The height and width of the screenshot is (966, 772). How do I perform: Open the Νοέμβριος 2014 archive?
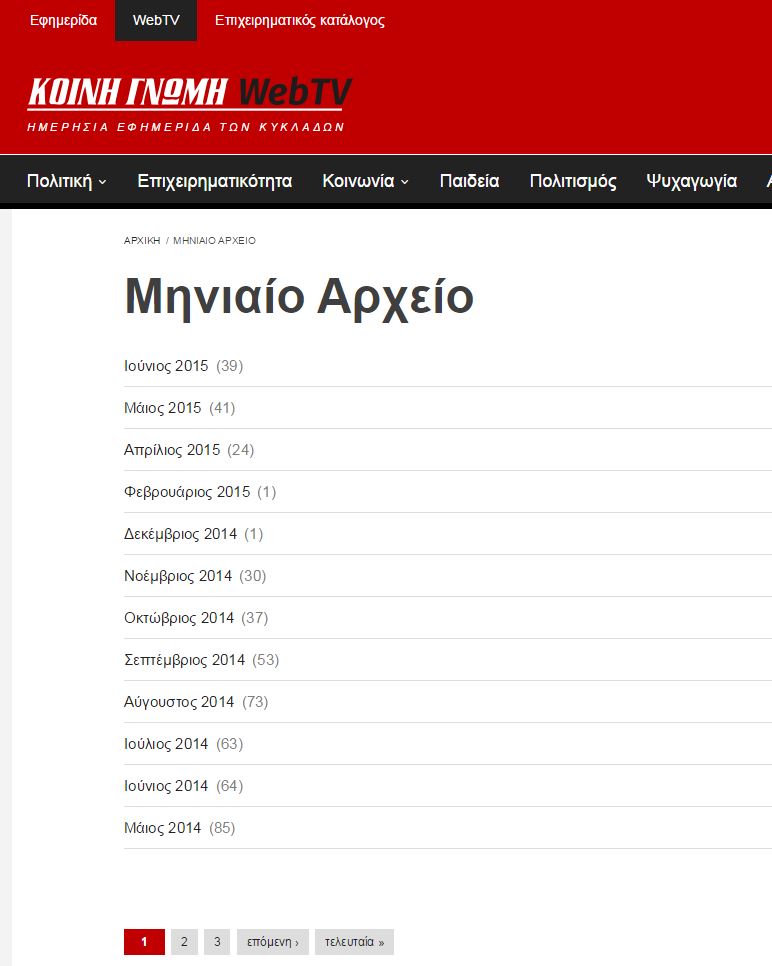click(178, 576)
